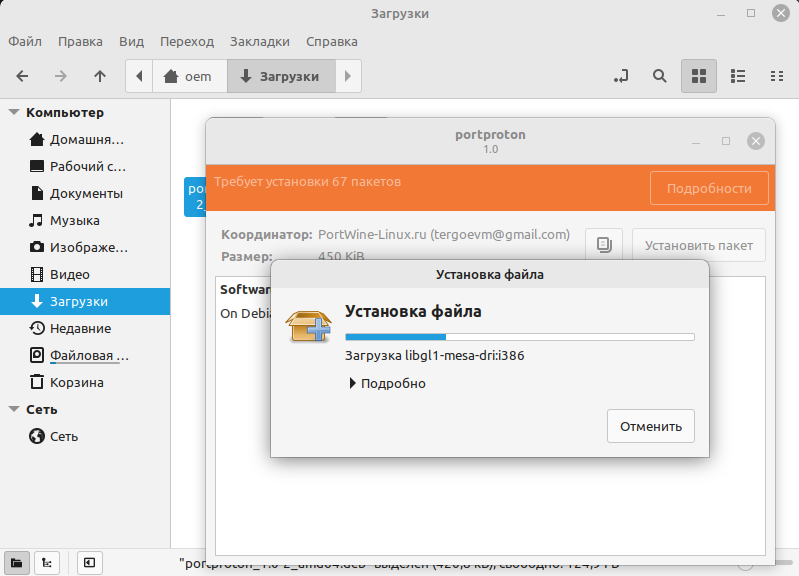Open Домашняя папка in sidebar
799x576 pixels.
pyautogui.click(x=85, y=139)
